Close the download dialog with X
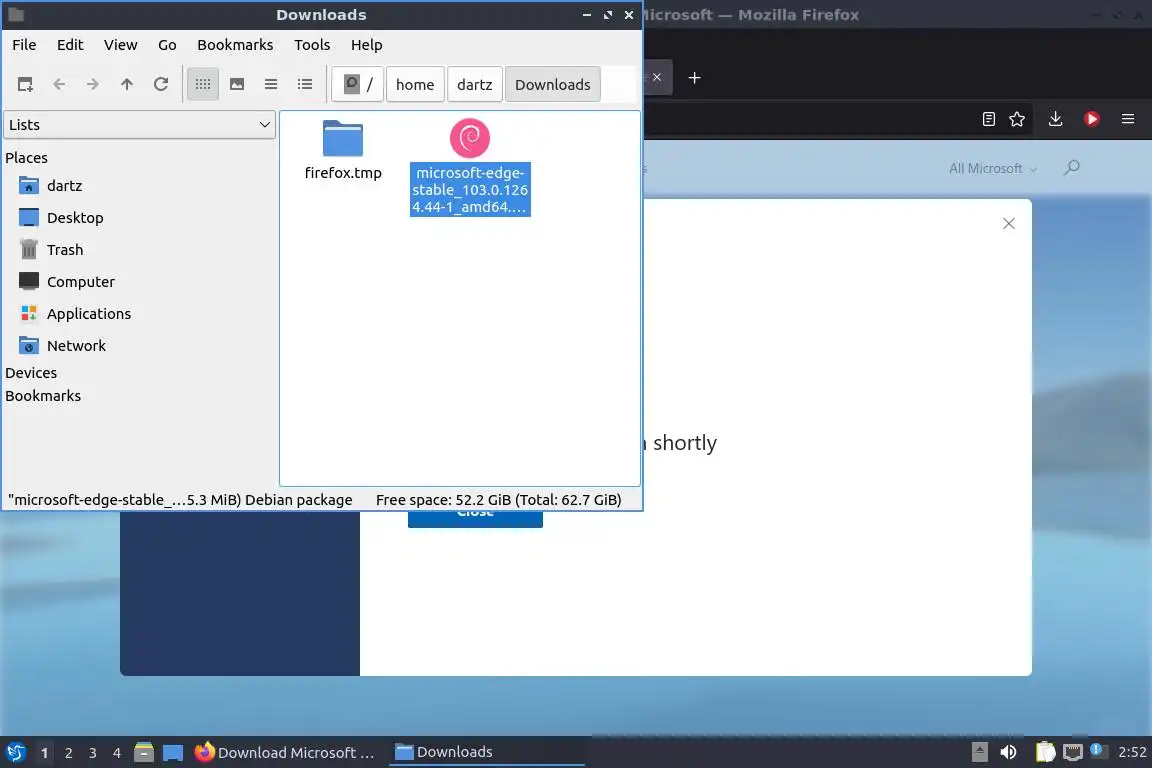The width and height of the screenshot is (1152, 768). (1009, 223)
